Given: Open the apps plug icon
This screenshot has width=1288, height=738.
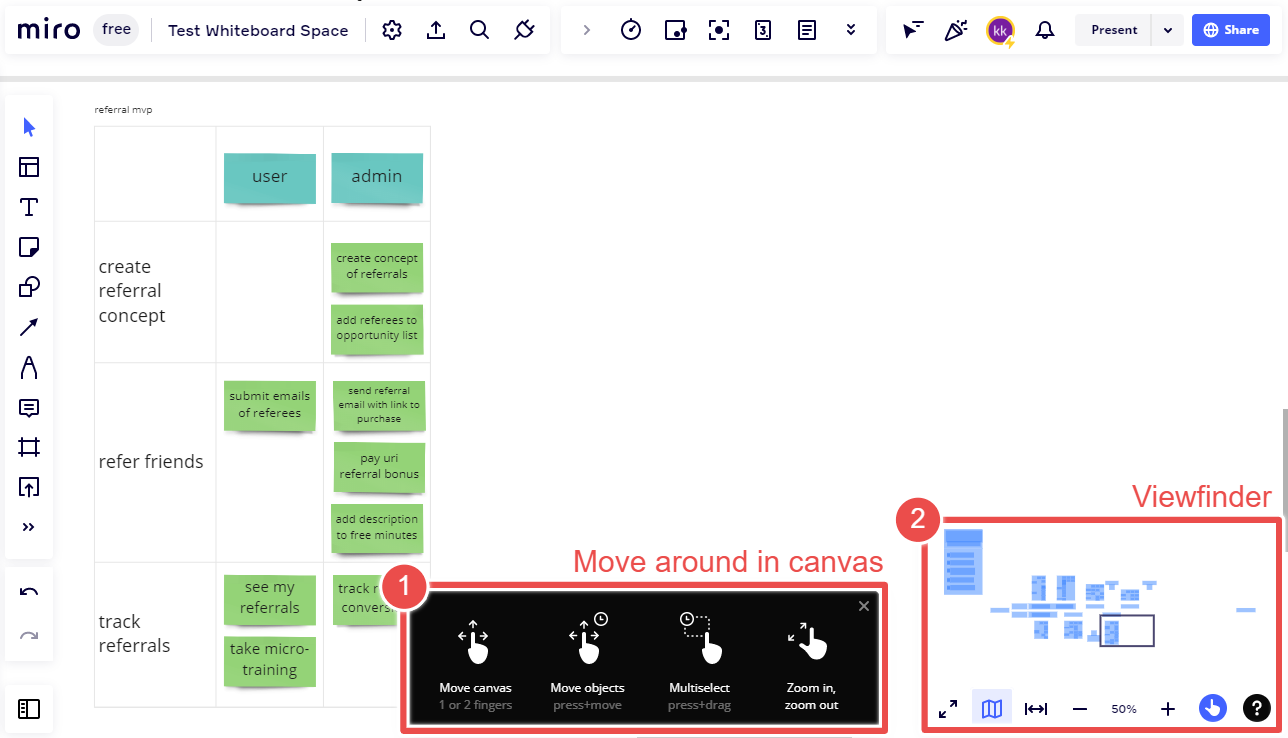Looking at the screenshot, I should coord(524,30).
